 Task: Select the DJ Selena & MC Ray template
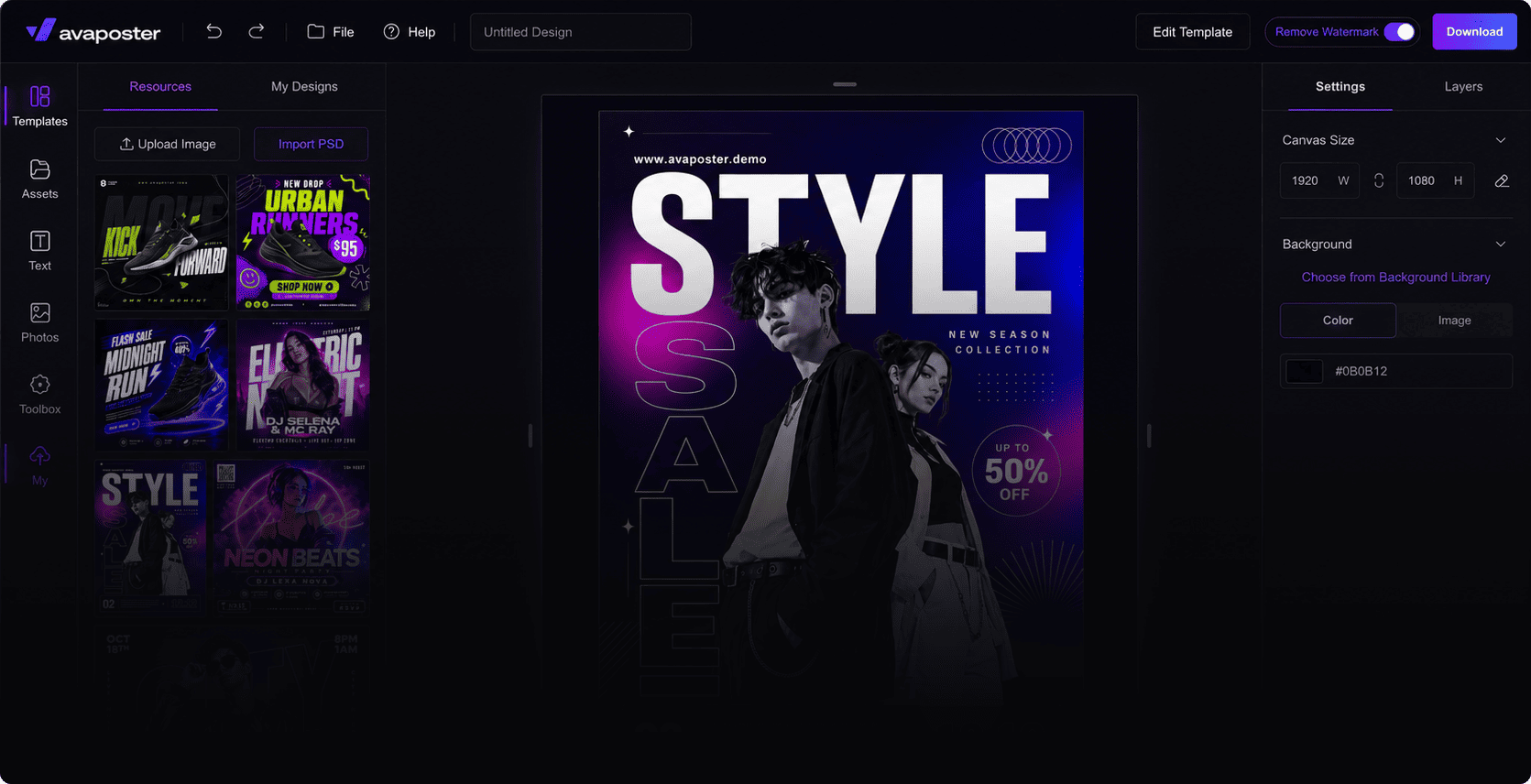[x=303, y=385]
